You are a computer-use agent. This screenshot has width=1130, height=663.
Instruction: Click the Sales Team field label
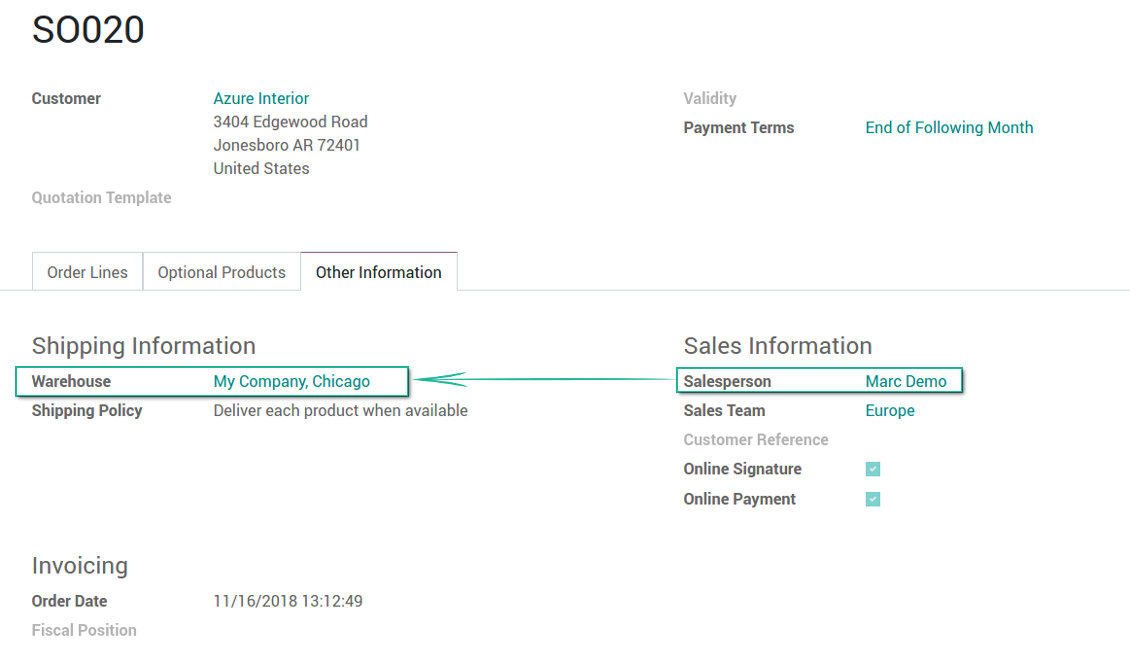click(724, 411)
